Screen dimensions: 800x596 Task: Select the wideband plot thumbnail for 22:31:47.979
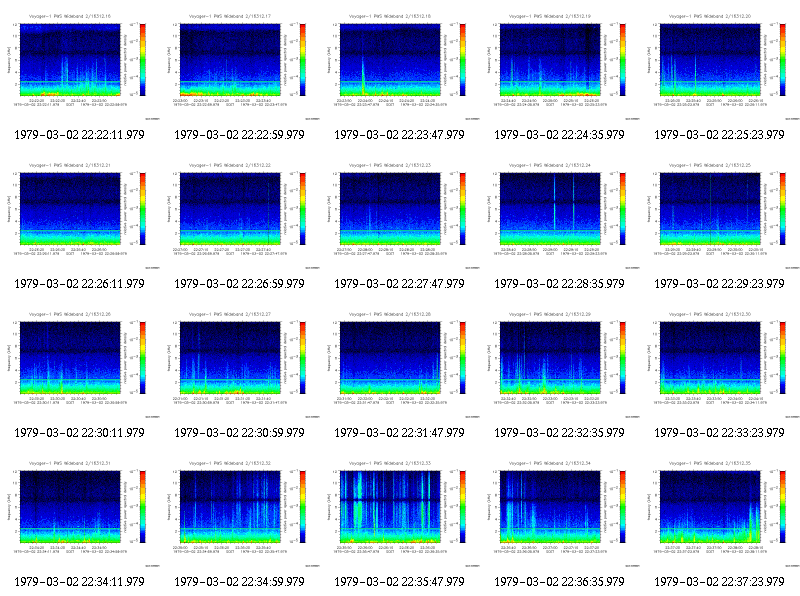(400, 364)
